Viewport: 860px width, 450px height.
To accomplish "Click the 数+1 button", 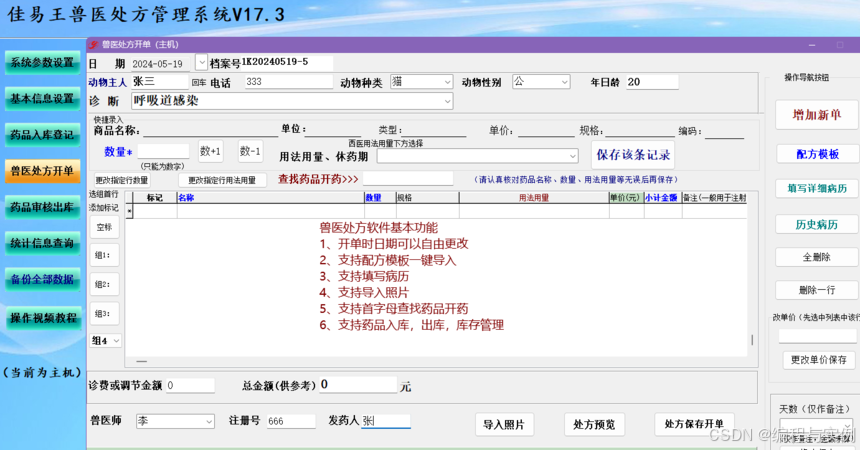I will (210, 151).
